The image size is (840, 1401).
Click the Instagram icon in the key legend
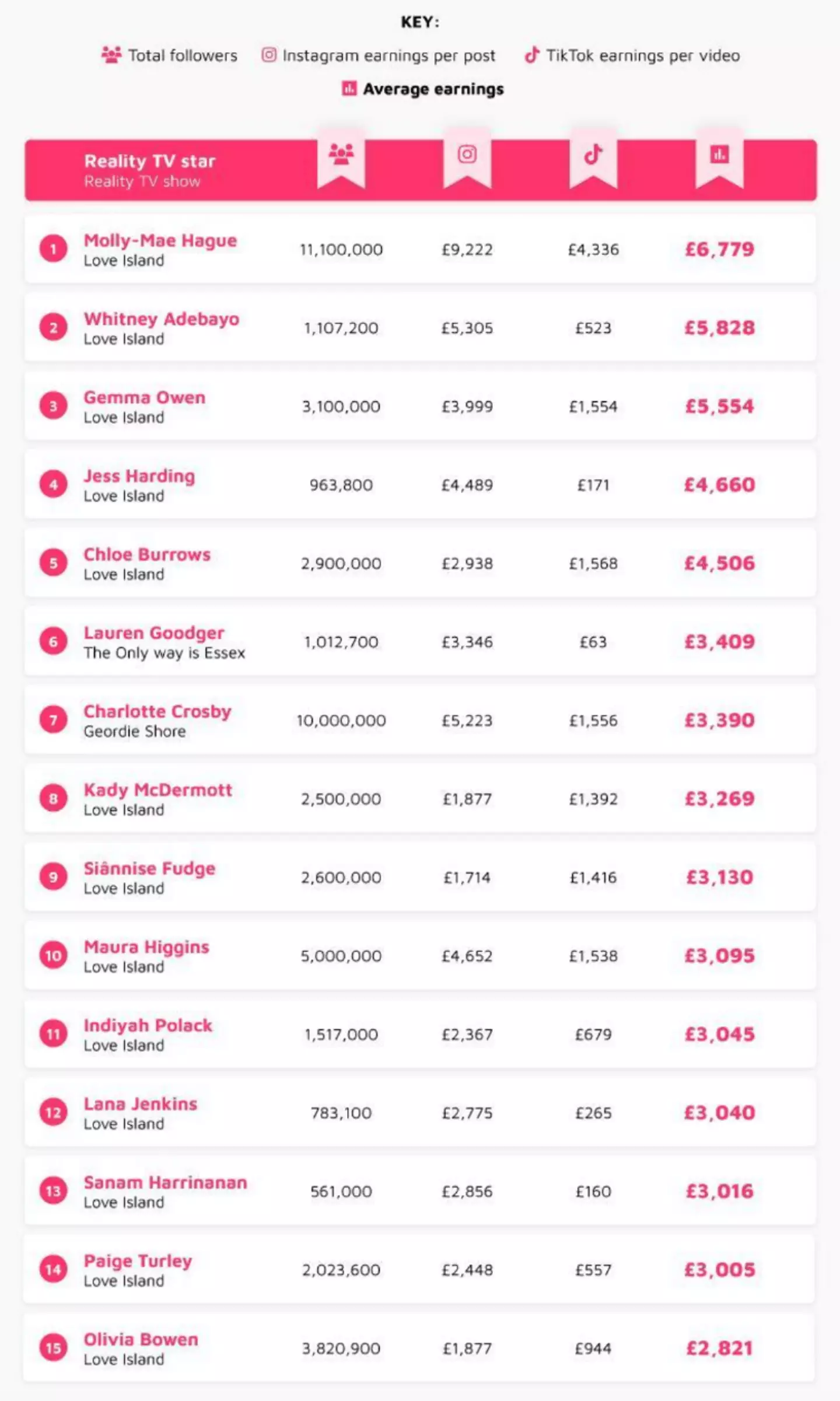(x=269, y=55)
